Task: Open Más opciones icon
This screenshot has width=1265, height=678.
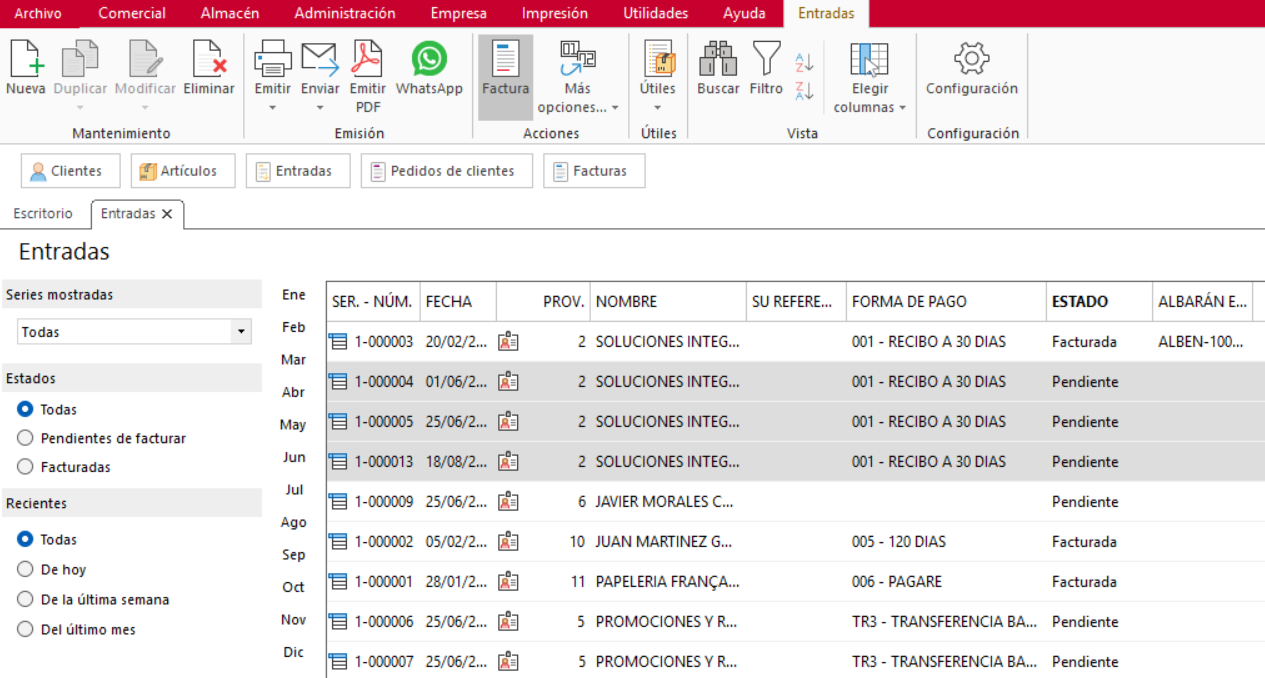Action: (577, 59)
